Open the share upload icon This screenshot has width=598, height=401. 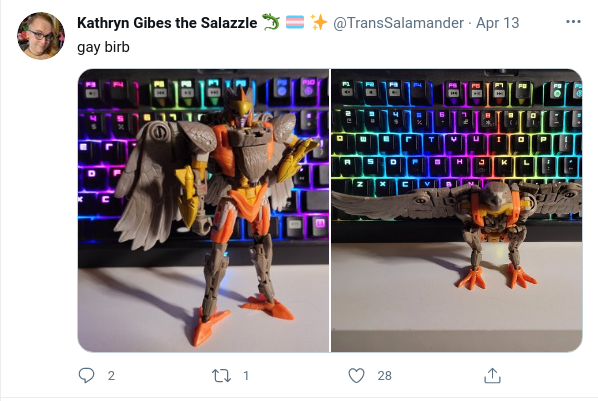pos(492,375)
